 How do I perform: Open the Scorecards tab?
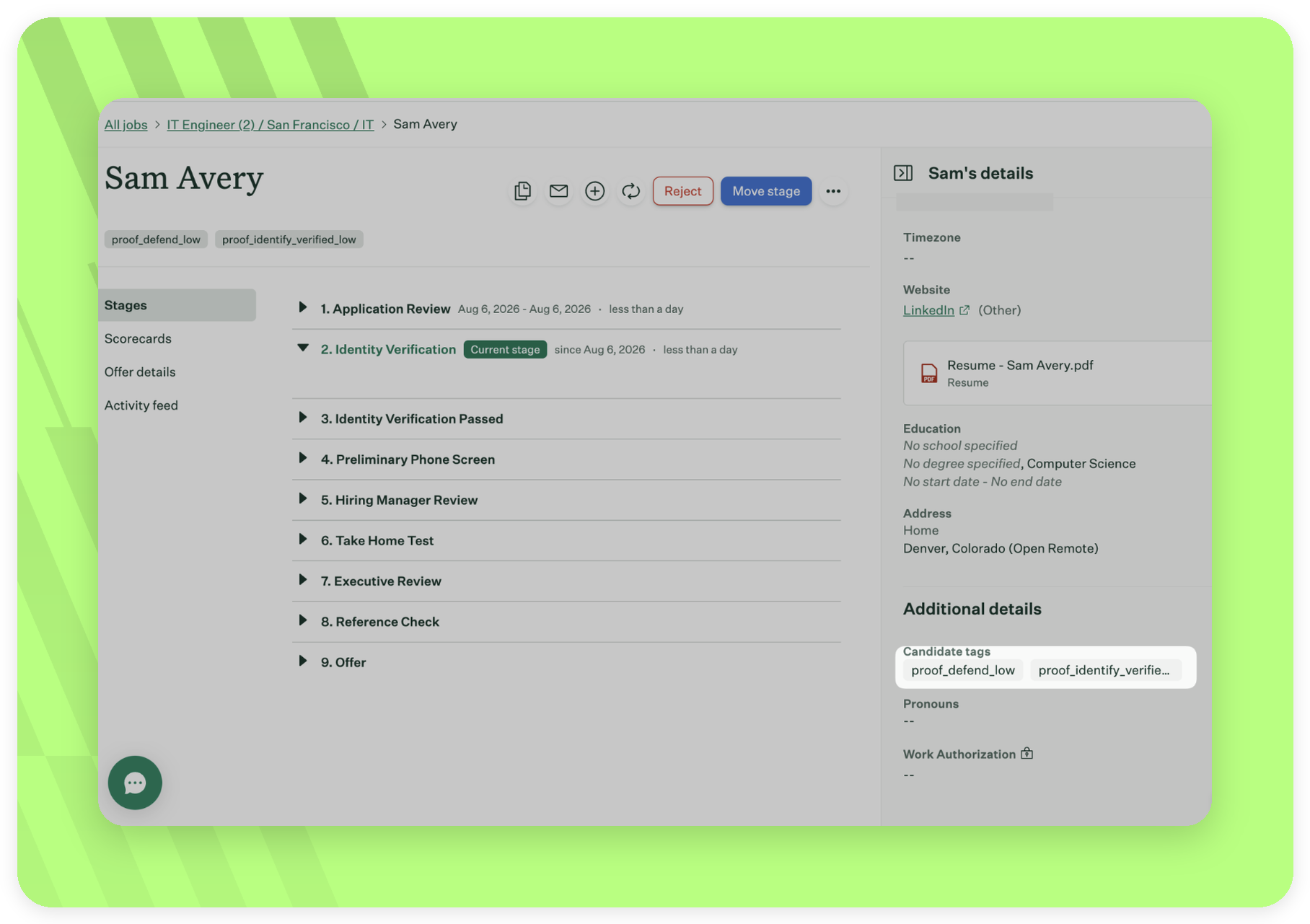coord(138,338)
